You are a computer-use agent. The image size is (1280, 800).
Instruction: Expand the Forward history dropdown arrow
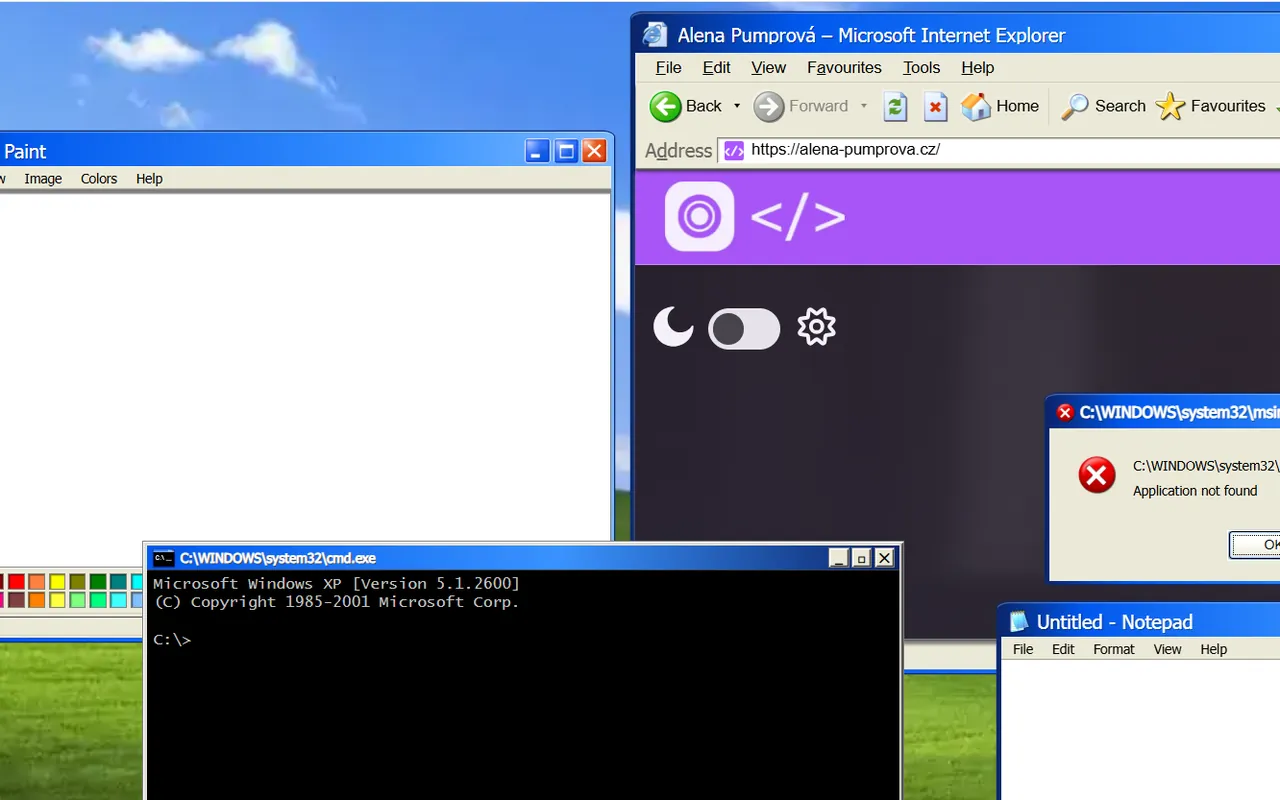(x=864, y=106)
